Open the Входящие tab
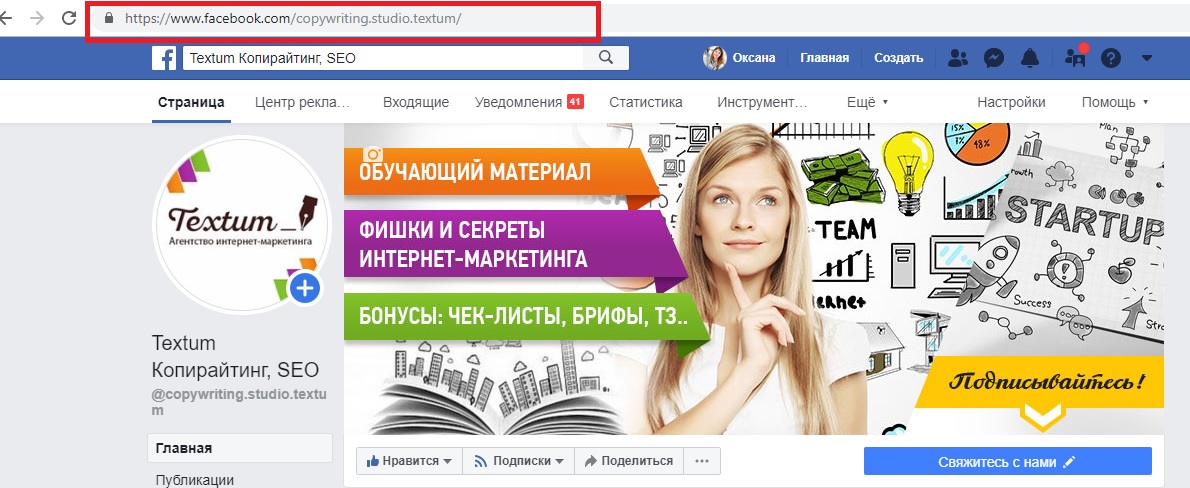This screenshot has height=488, width=1190. click(x=416, y=102)
